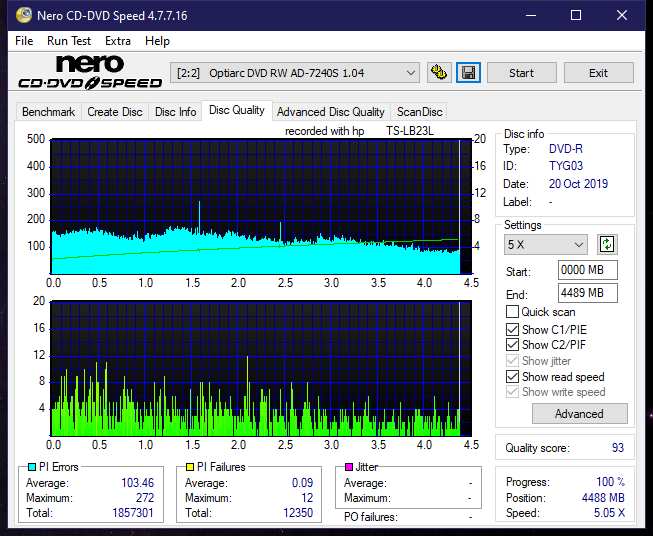Viewport: 653px width, 536px height.
Task: Click the disc date 20 Oct 2019
Action: coord(578,184)
